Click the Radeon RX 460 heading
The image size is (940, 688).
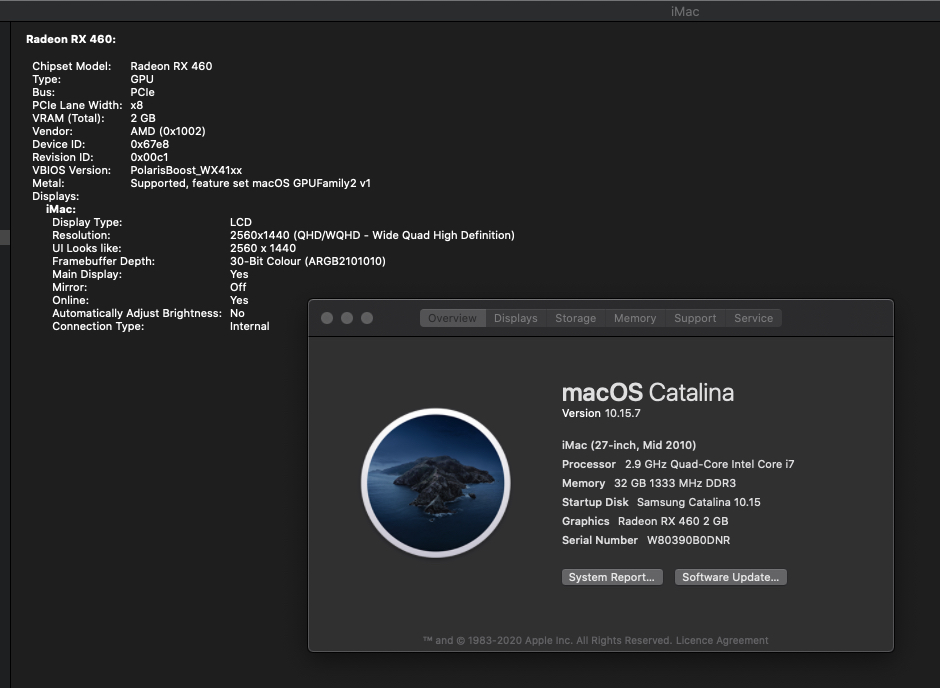pyautogui.click(x=71, y=39)
